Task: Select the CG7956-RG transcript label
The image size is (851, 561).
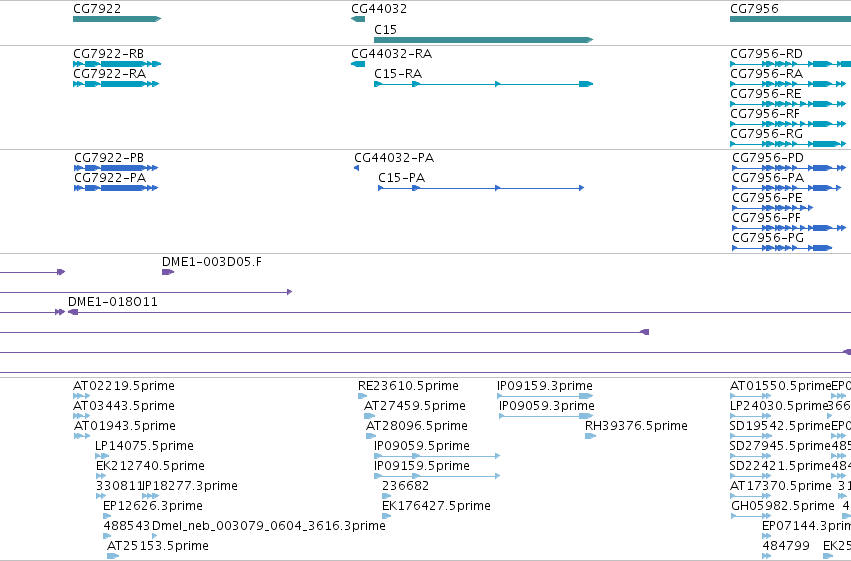Action: tap(766, 134)
